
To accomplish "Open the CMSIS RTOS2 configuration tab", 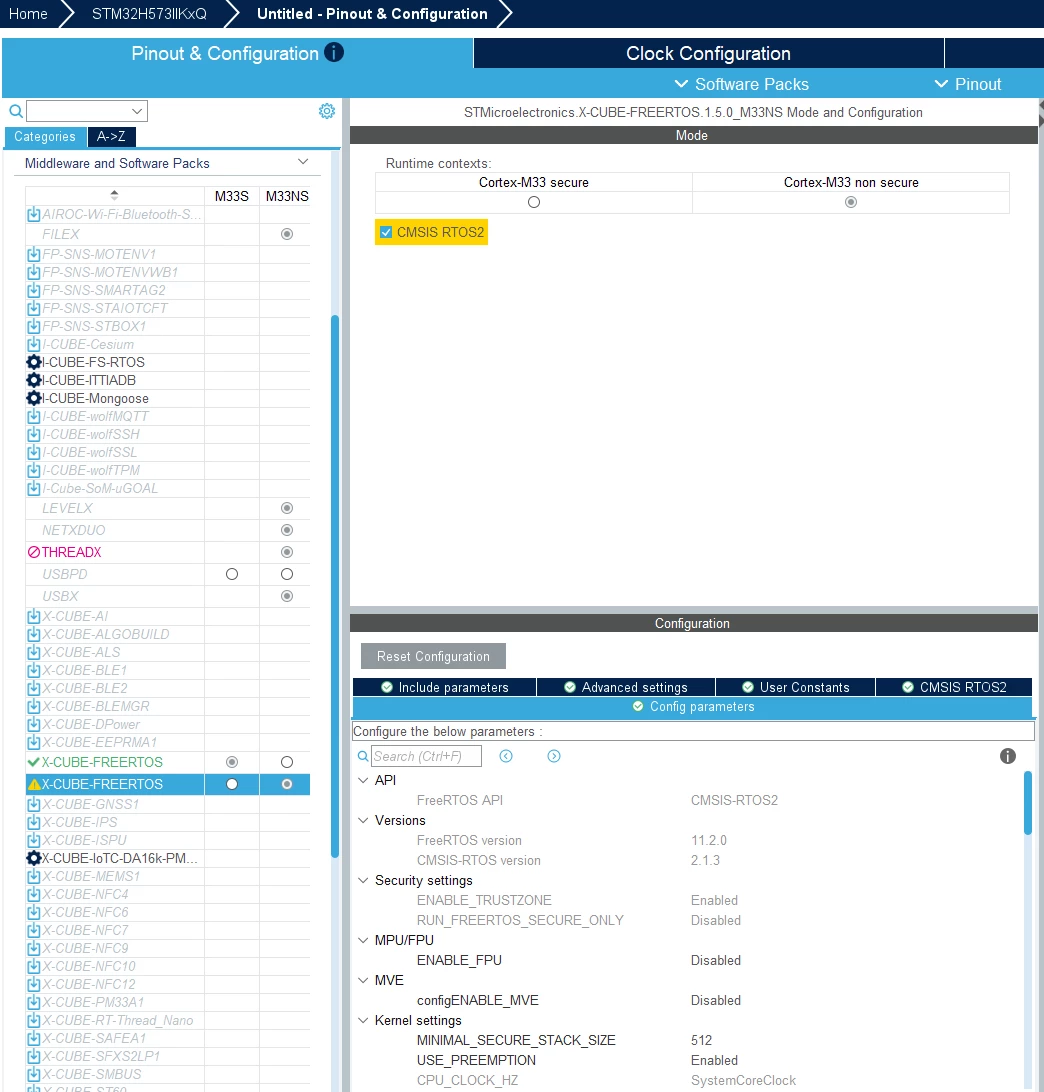I will (954, 687).
